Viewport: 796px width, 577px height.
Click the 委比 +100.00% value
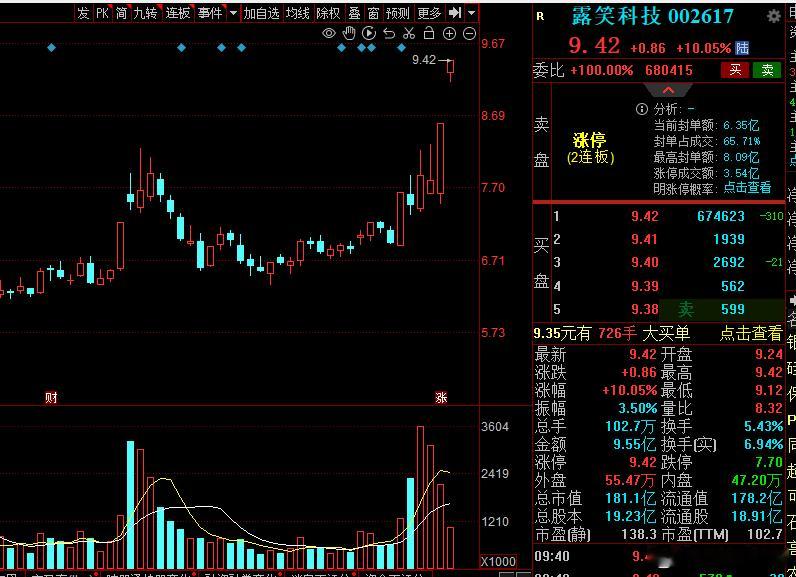coord(602,70)
